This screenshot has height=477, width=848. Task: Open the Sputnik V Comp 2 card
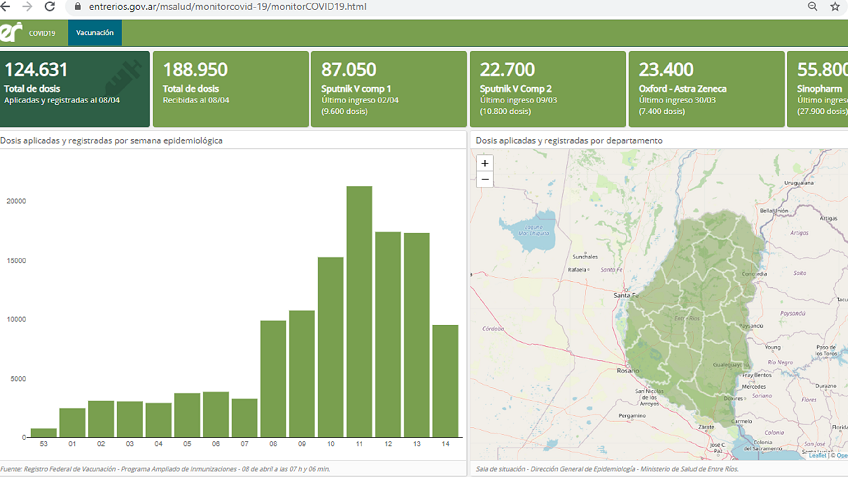coord(548,89)
